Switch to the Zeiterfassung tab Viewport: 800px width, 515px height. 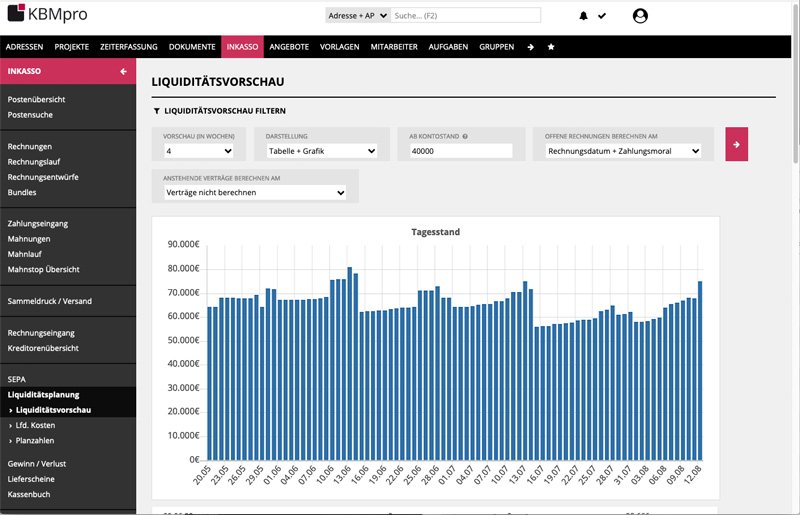coord(129,47)
